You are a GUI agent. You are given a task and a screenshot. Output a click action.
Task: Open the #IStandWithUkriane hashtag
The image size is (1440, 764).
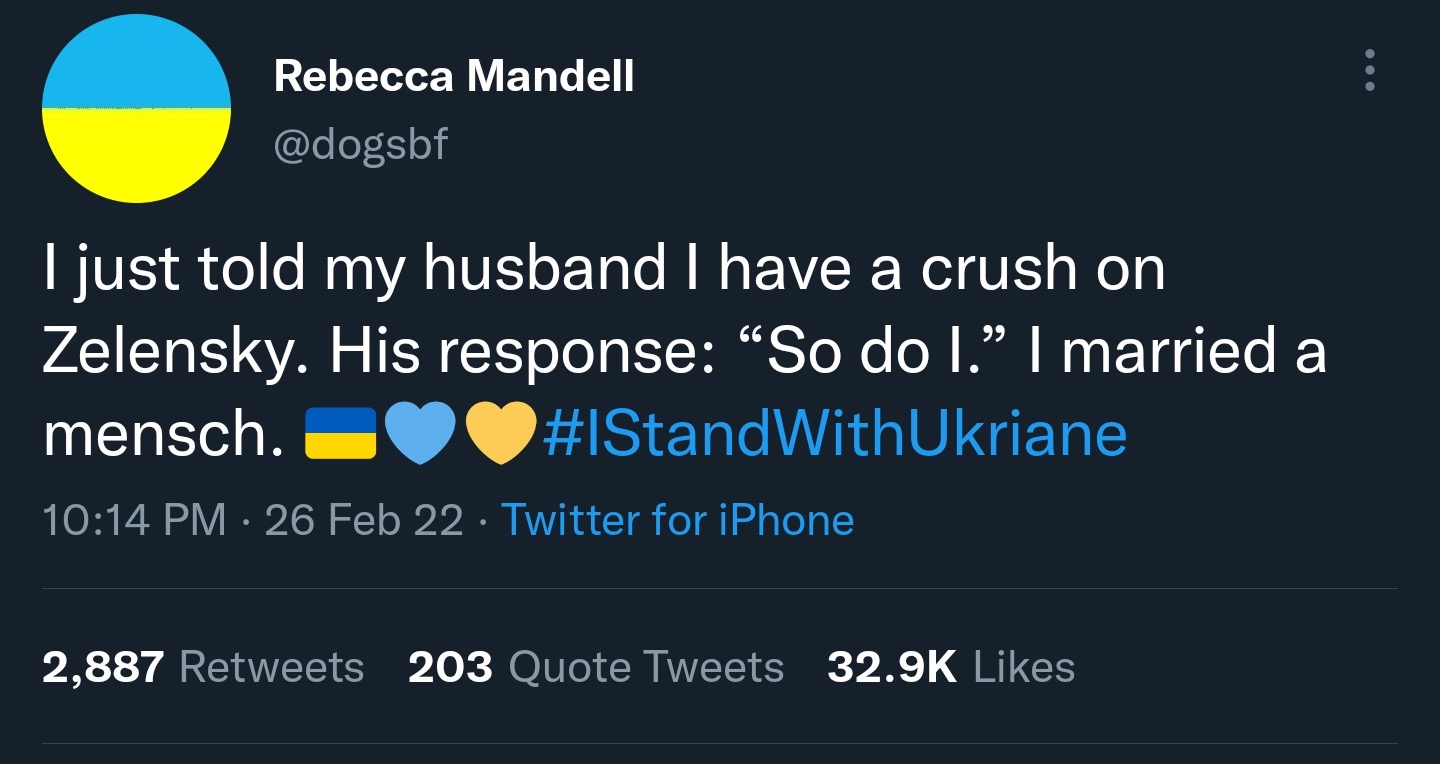click(834, 433)
